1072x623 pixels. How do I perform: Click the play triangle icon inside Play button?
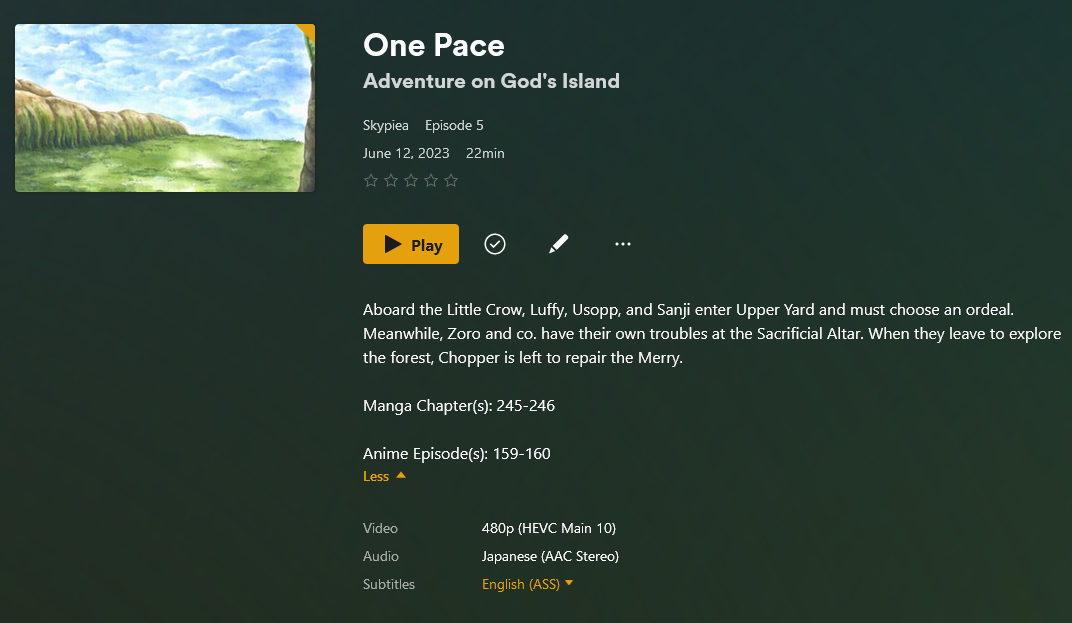coord(393,243)
